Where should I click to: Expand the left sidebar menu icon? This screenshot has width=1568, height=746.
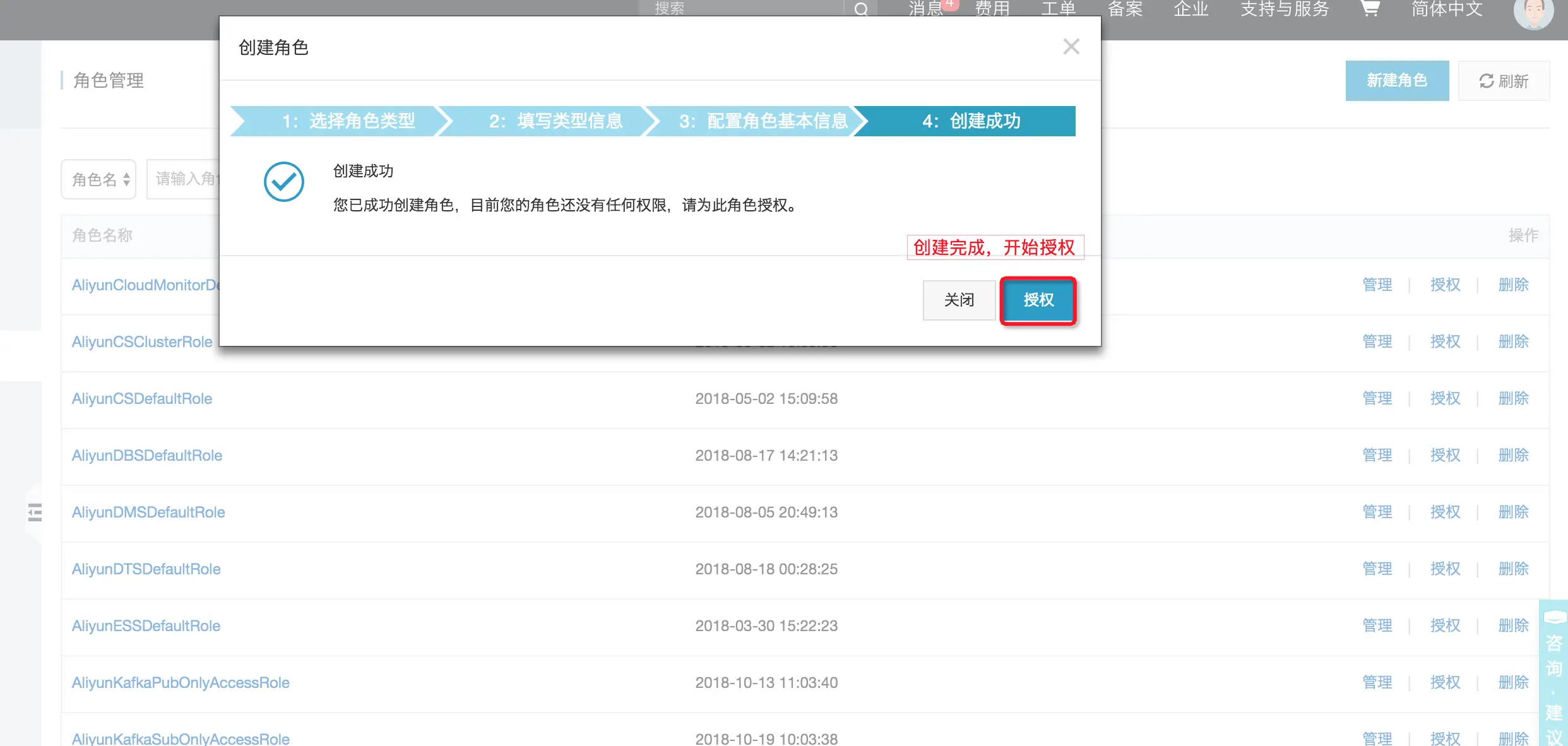35,512
